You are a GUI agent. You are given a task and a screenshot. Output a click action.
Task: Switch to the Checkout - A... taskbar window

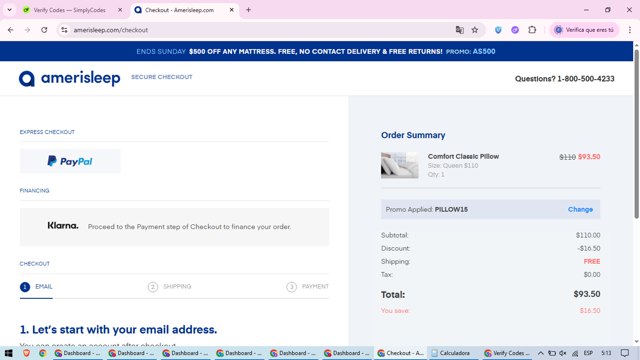(400, 353)
